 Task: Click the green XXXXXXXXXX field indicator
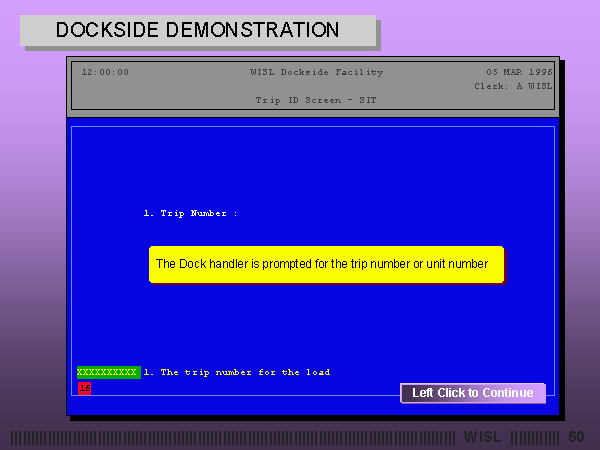(109, 372)
